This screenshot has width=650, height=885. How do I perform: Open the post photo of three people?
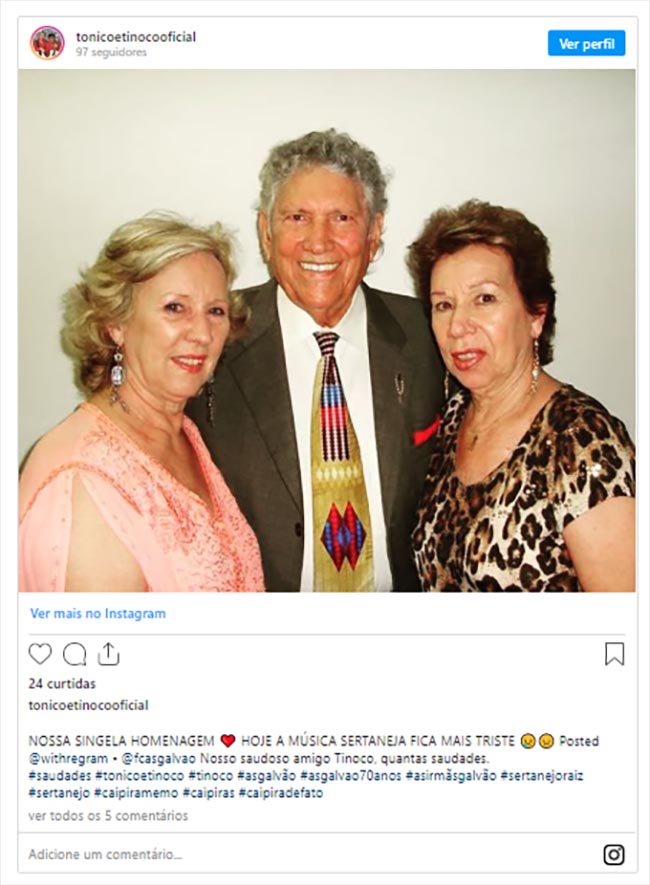(327, 331)
